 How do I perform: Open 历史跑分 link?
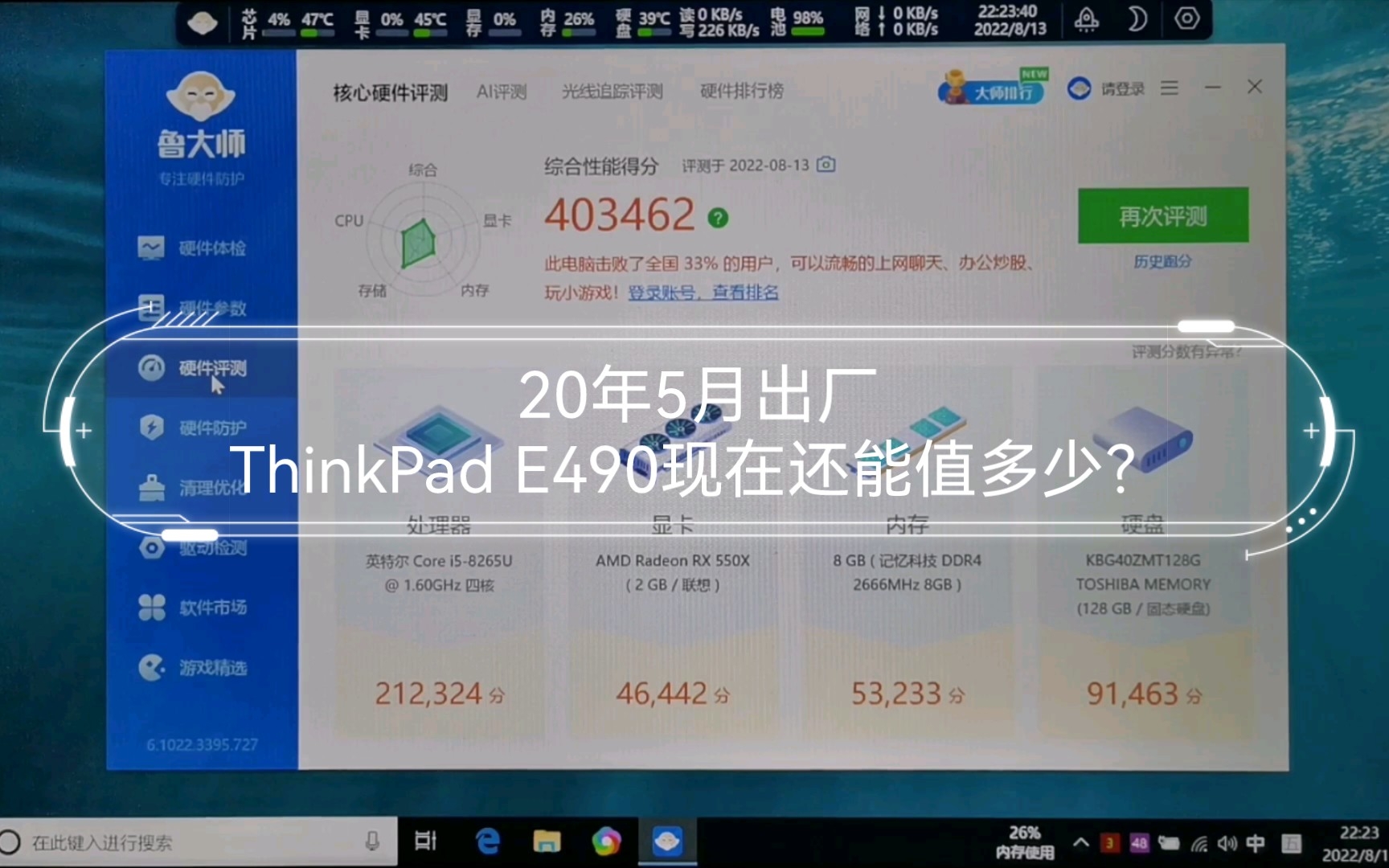(x=1162, y=261)
